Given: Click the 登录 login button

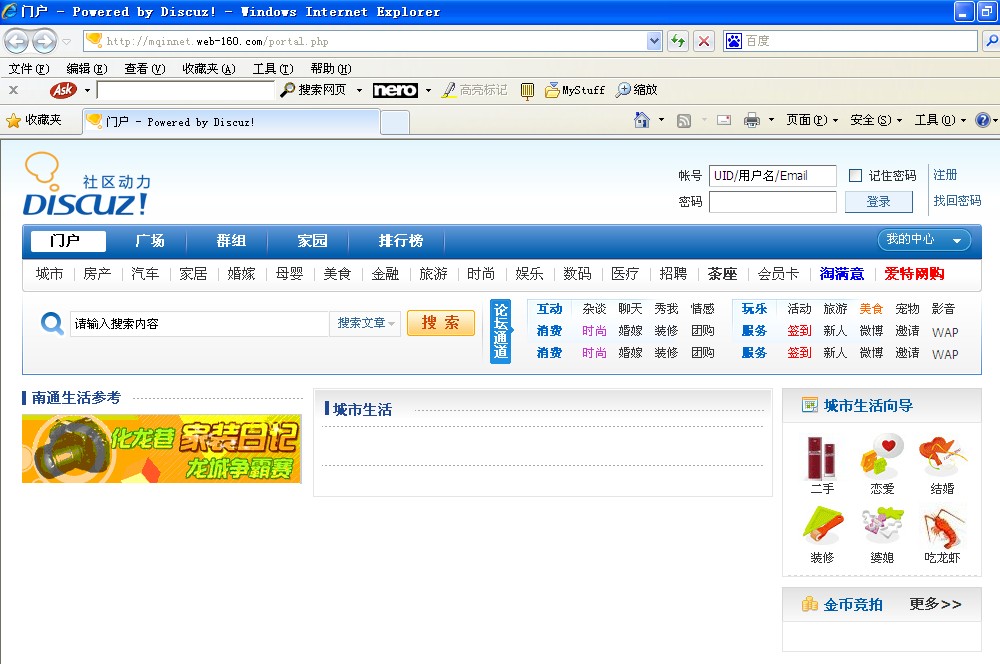Looking at the screenshot, I should [x=878, y=202].
